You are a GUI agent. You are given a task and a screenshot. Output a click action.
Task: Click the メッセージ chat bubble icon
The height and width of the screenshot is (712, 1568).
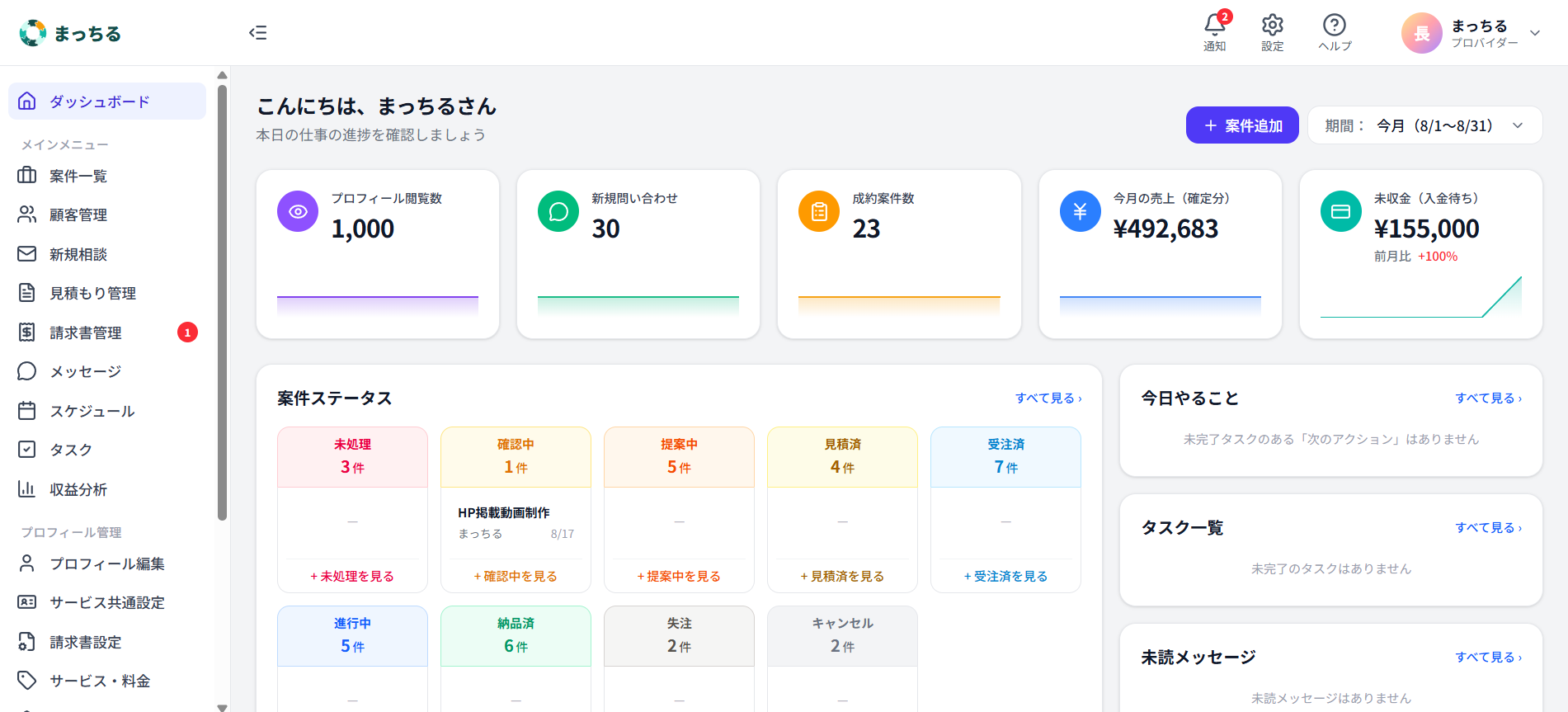[x=27, y=371]
